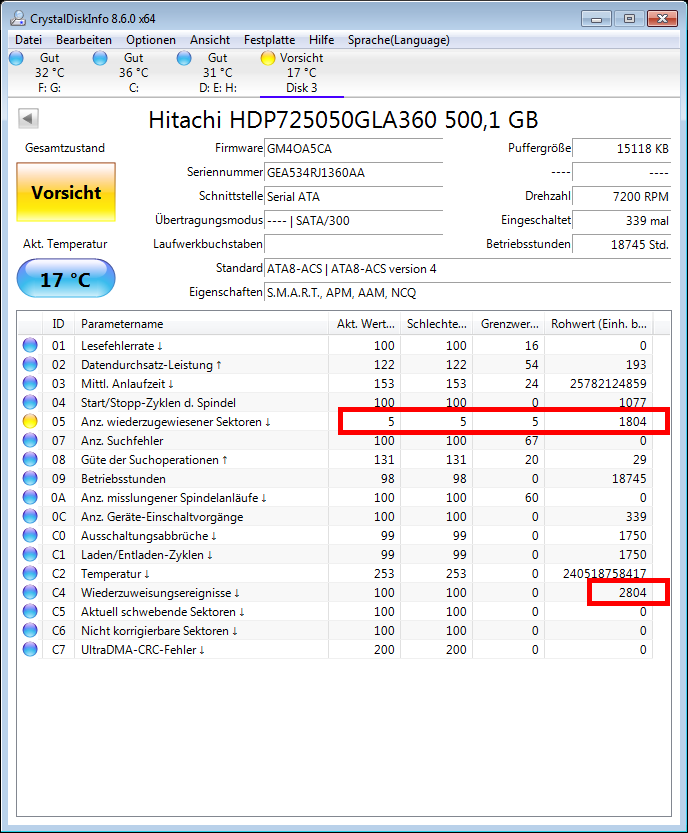
Task: Click status icon for Wiederzuweisungsereignisse
Action: (x=30, y=592)
